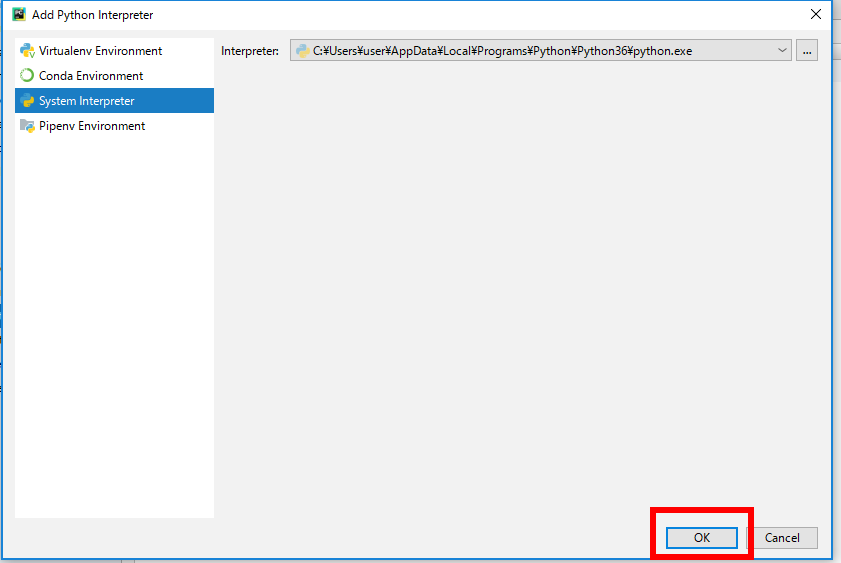841x563 pixels.
Task: Select Conda Environment option
Action: pyautogui.click(x=114, y=76)
